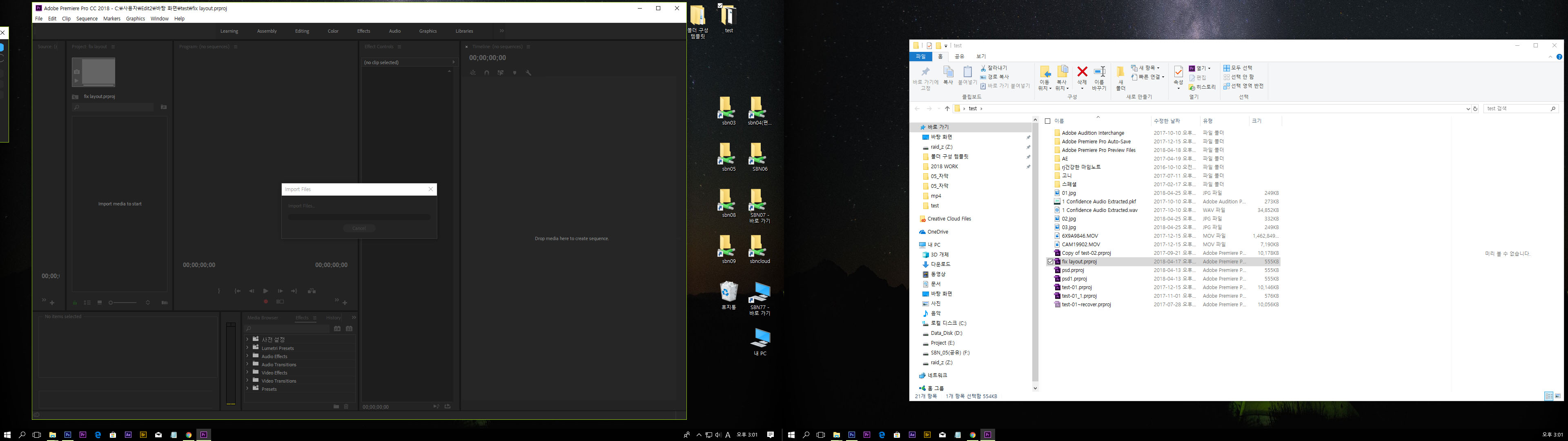Expand the Video Transitions folder
This screenshot has height=441, width=1568.
(247, 380)
